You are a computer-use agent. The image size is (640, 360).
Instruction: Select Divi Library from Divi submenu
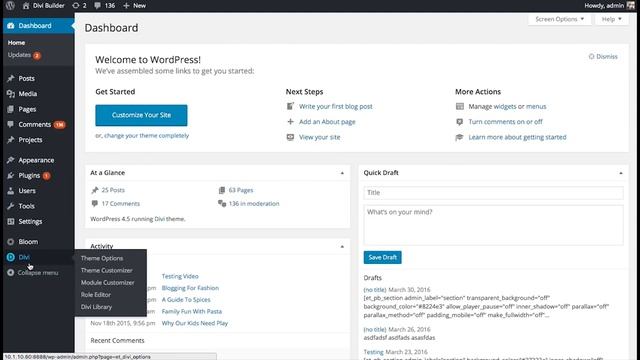pos(96,307)
